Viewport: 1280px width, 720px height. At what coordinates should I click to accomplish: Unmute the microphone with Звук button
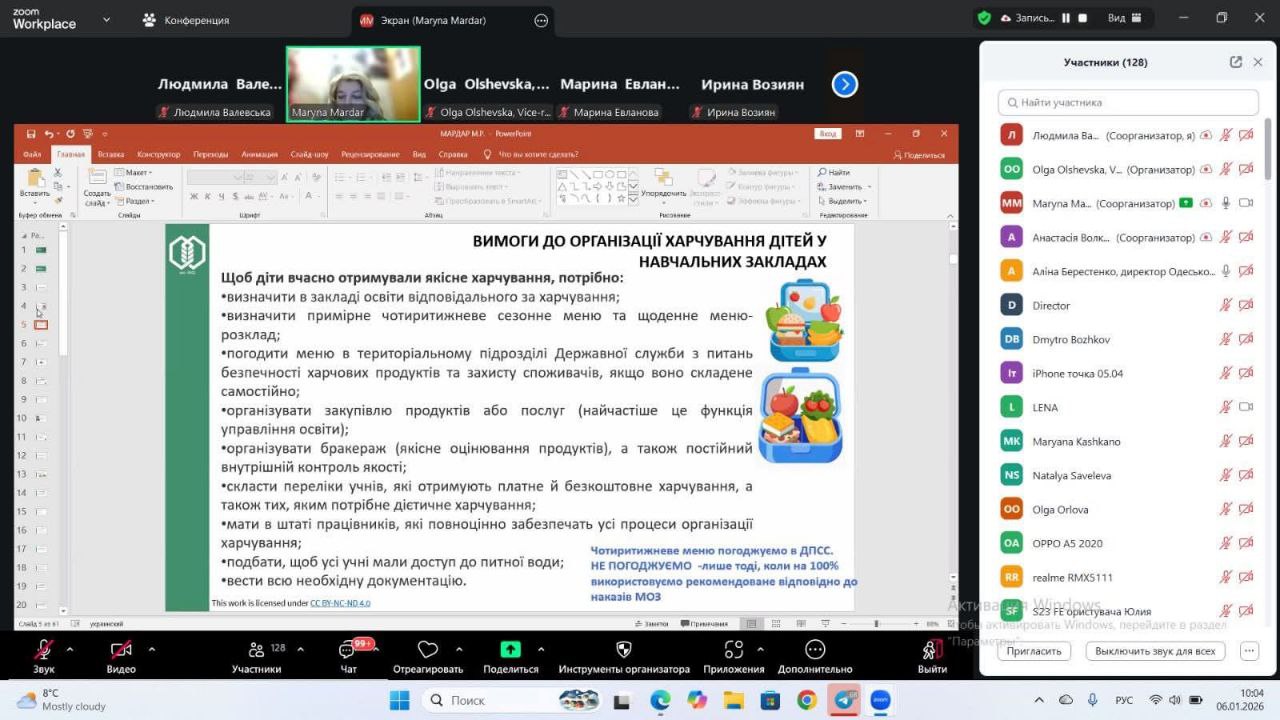point(43,650)
